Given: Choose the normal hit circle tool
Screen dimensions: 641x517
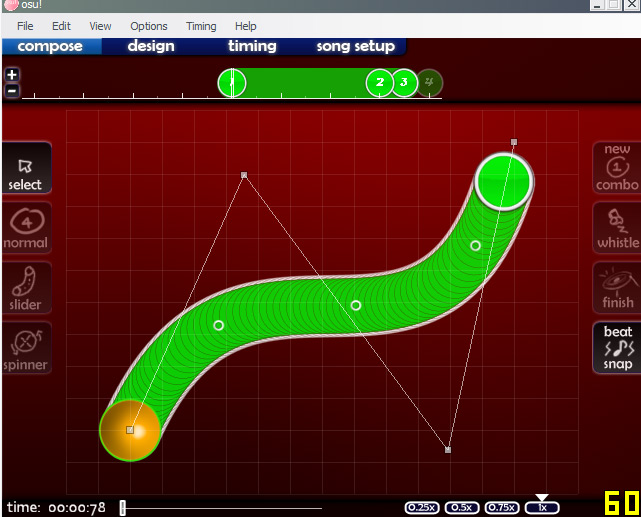Looking at the screenshot, I should coord(26,228).
